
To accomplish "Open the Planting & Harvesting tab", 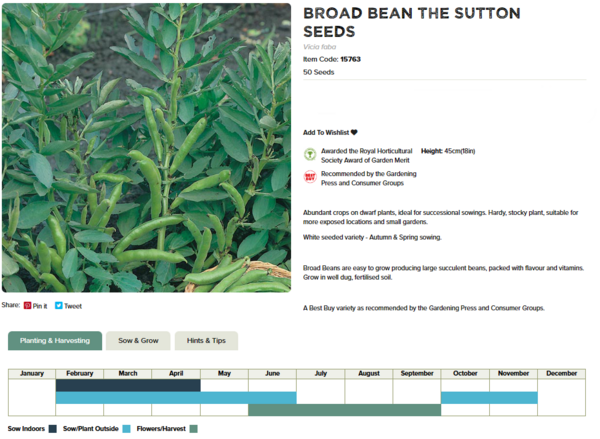I will [x=55, y=341].
